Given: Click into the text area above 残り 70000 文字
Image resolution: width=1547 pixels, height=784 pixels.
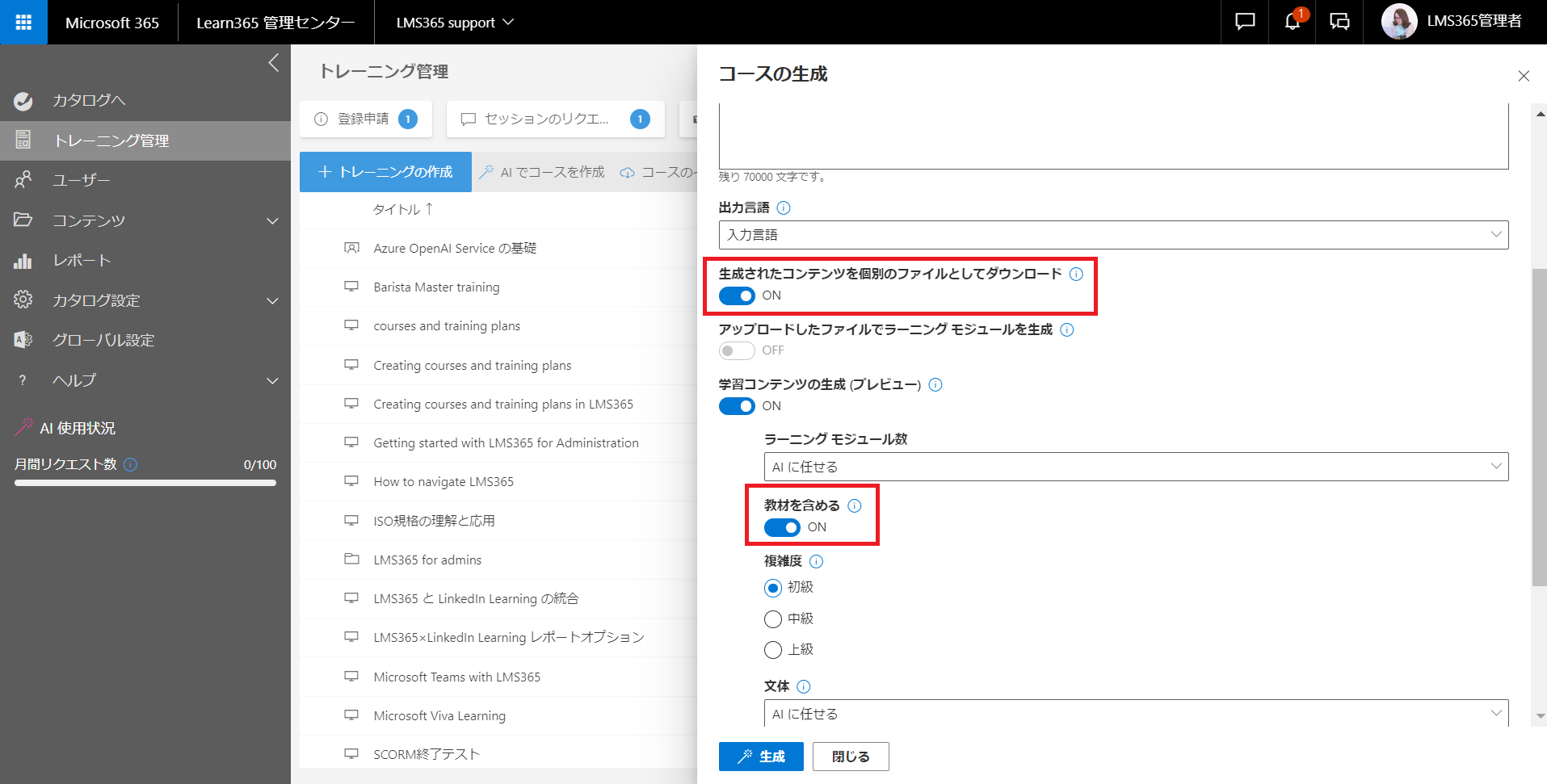Looking at the screenshot, I should tap(1113, 136).
